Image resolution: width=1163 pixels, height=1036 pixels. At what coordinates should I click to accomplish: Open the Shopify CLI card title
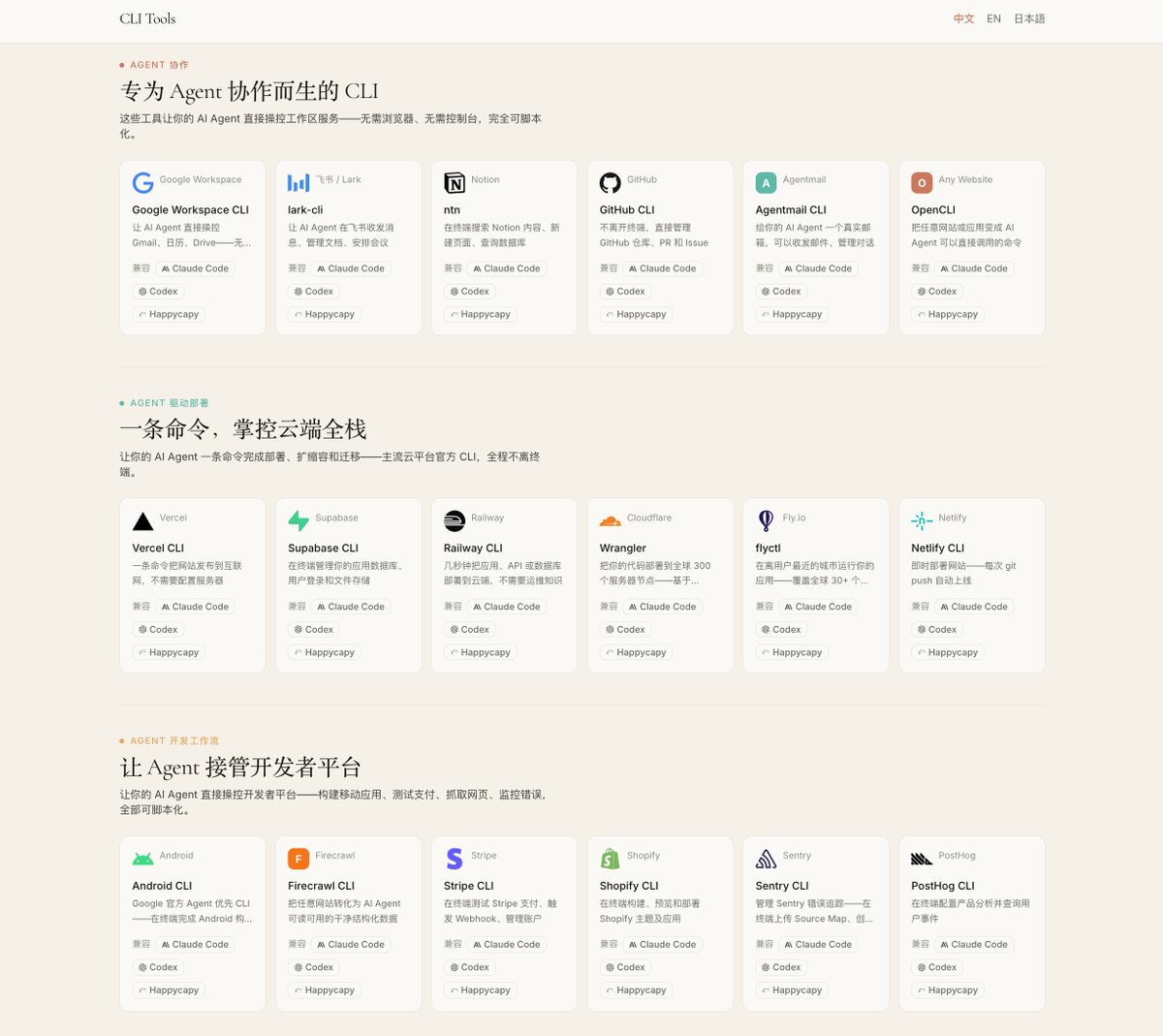coord(629,886)
